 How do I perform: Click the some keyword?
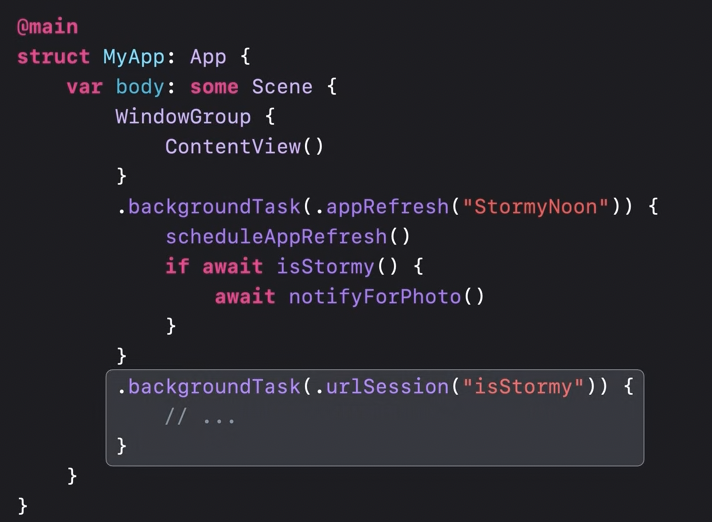click(x=214, y=87)
